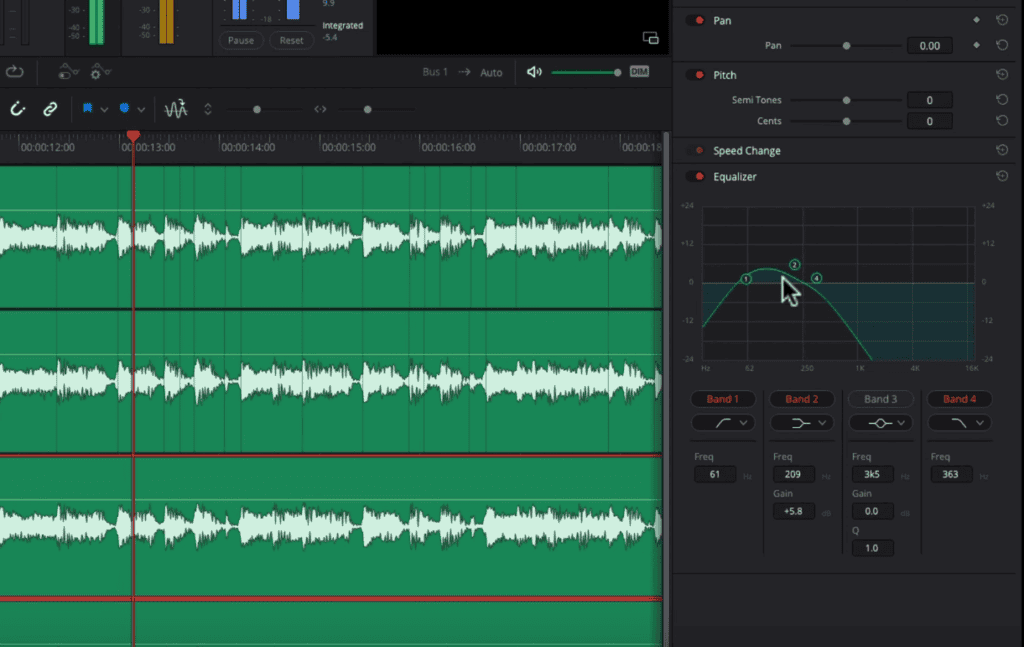1024x647 pixels.
Task: Toggle the clip link icon
Action: tap(50, 109)
